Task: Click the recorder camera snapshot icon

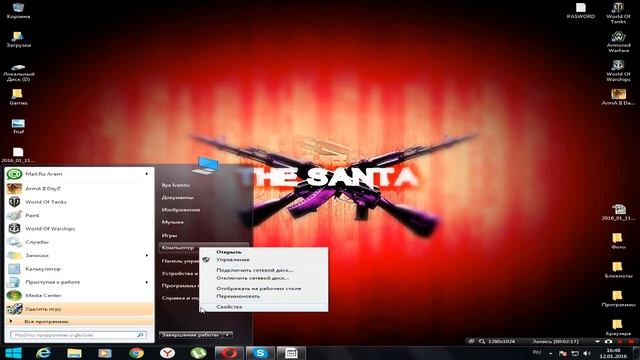Action: point(609,341)
